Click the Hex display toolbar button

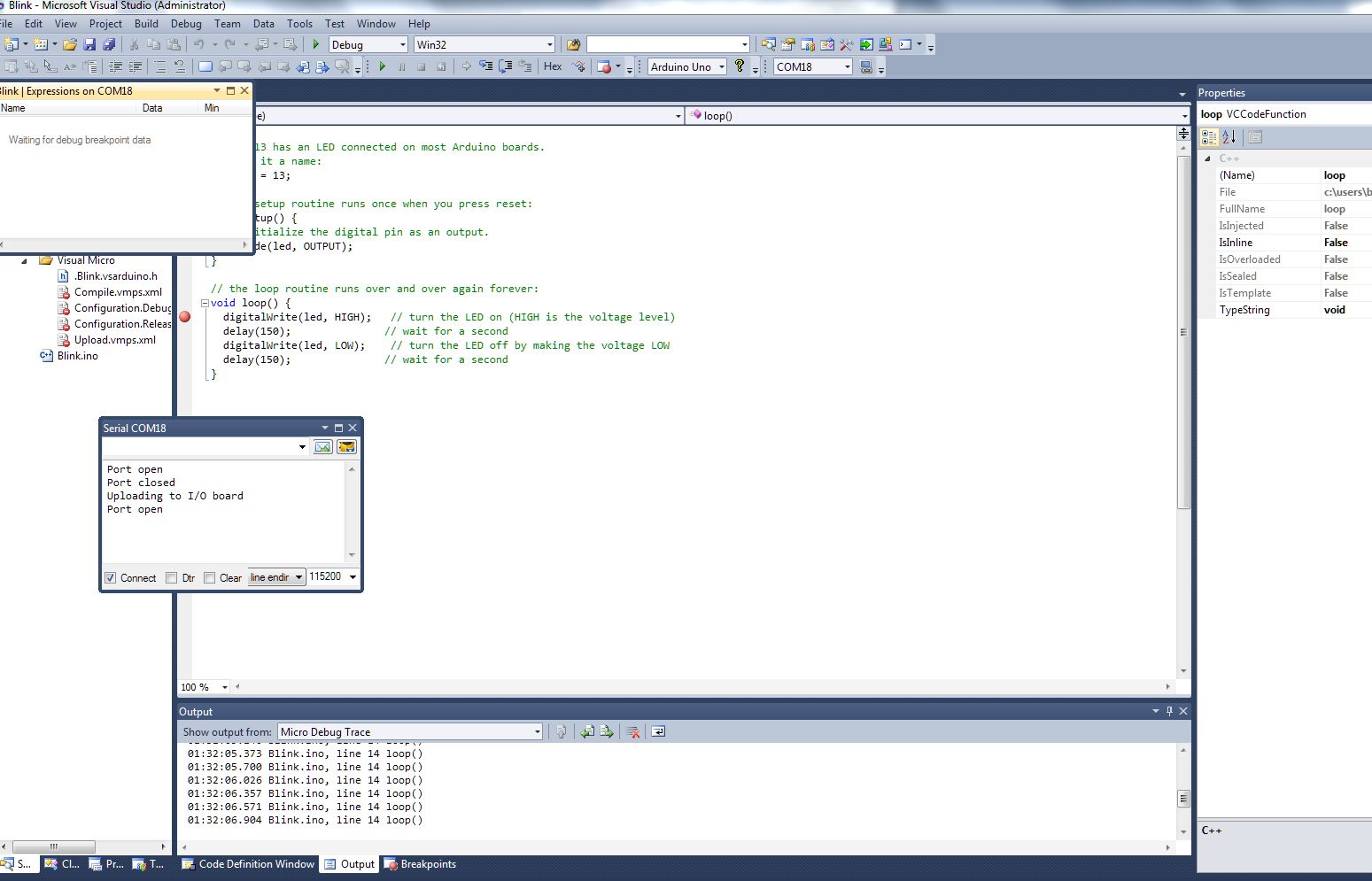click(x=553, y=66)
